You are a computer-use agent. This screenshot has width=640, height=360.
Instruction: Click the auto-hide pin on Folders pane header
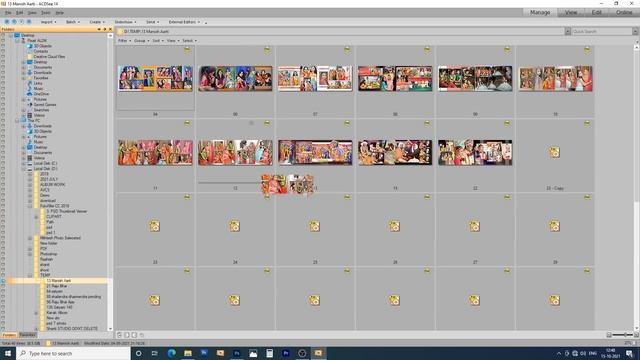104,29
